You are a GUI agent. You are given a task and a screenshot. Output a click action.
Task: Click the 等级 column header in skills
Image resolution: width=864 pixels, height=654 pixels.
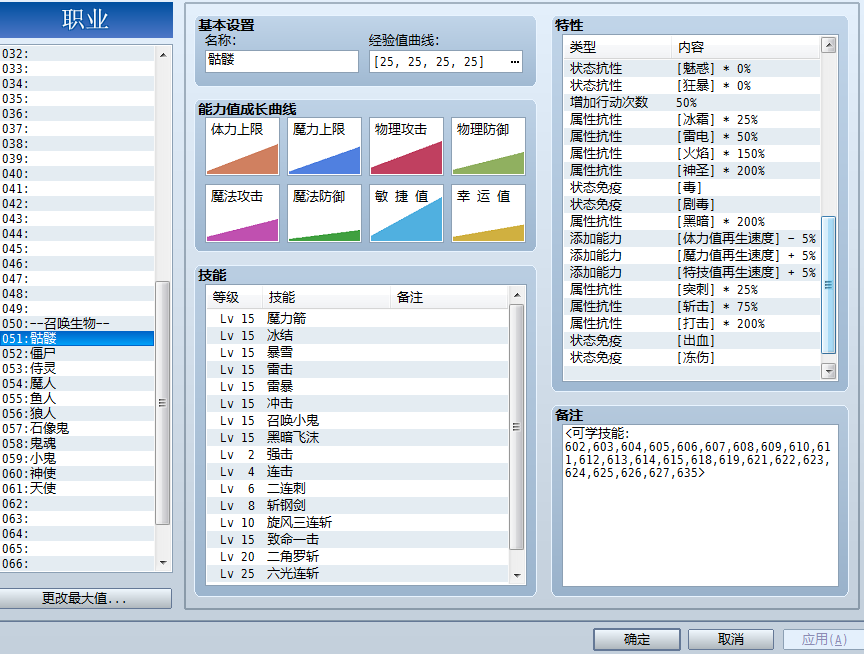click(x=234, y=298)
